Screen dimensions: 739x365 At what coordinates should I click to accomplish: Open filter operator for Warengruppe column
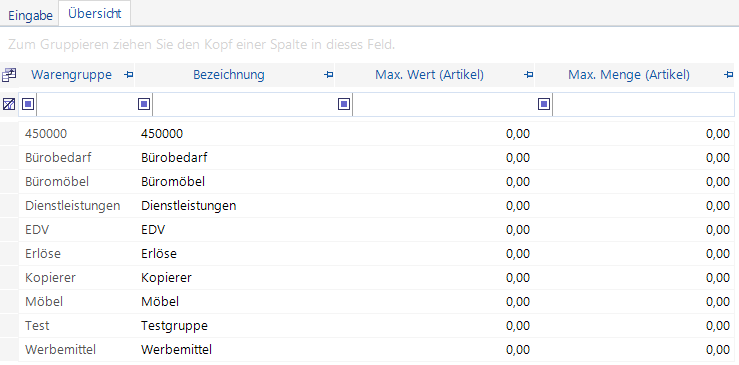pyautogui.click(x=28, y=104)
